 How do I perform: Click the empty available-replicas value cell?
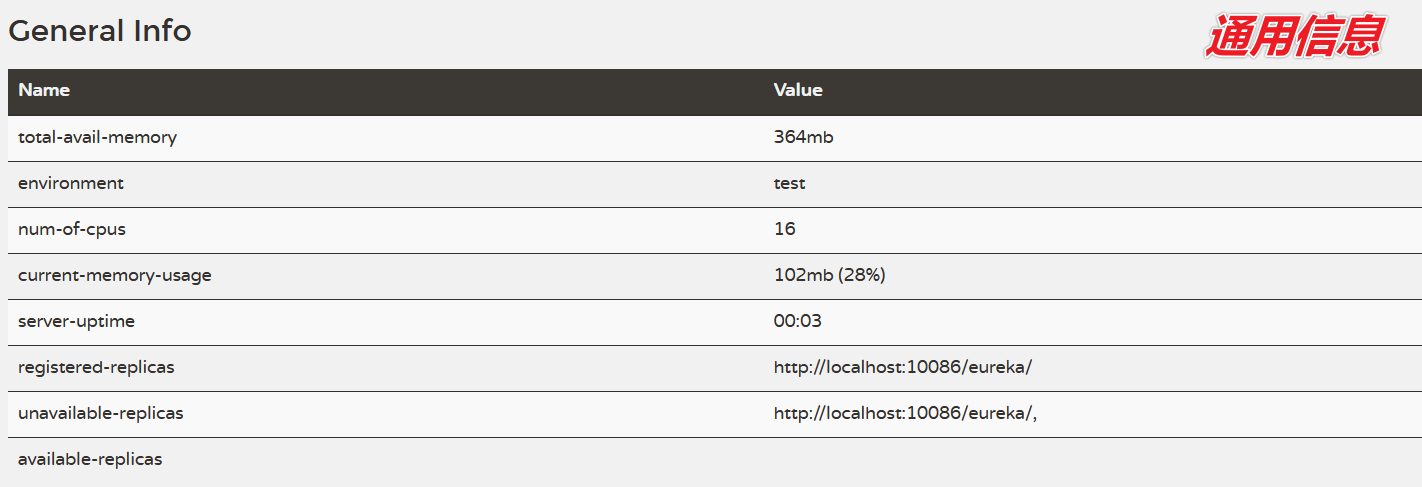pos(1092,460)
